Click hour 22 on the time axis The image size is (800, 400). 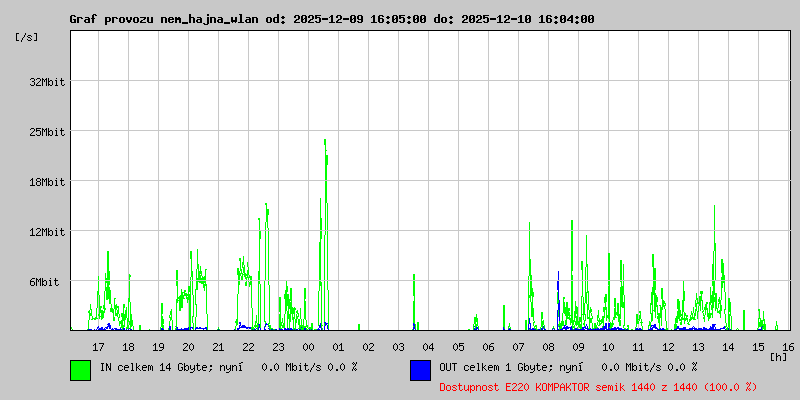click(248, 346)
